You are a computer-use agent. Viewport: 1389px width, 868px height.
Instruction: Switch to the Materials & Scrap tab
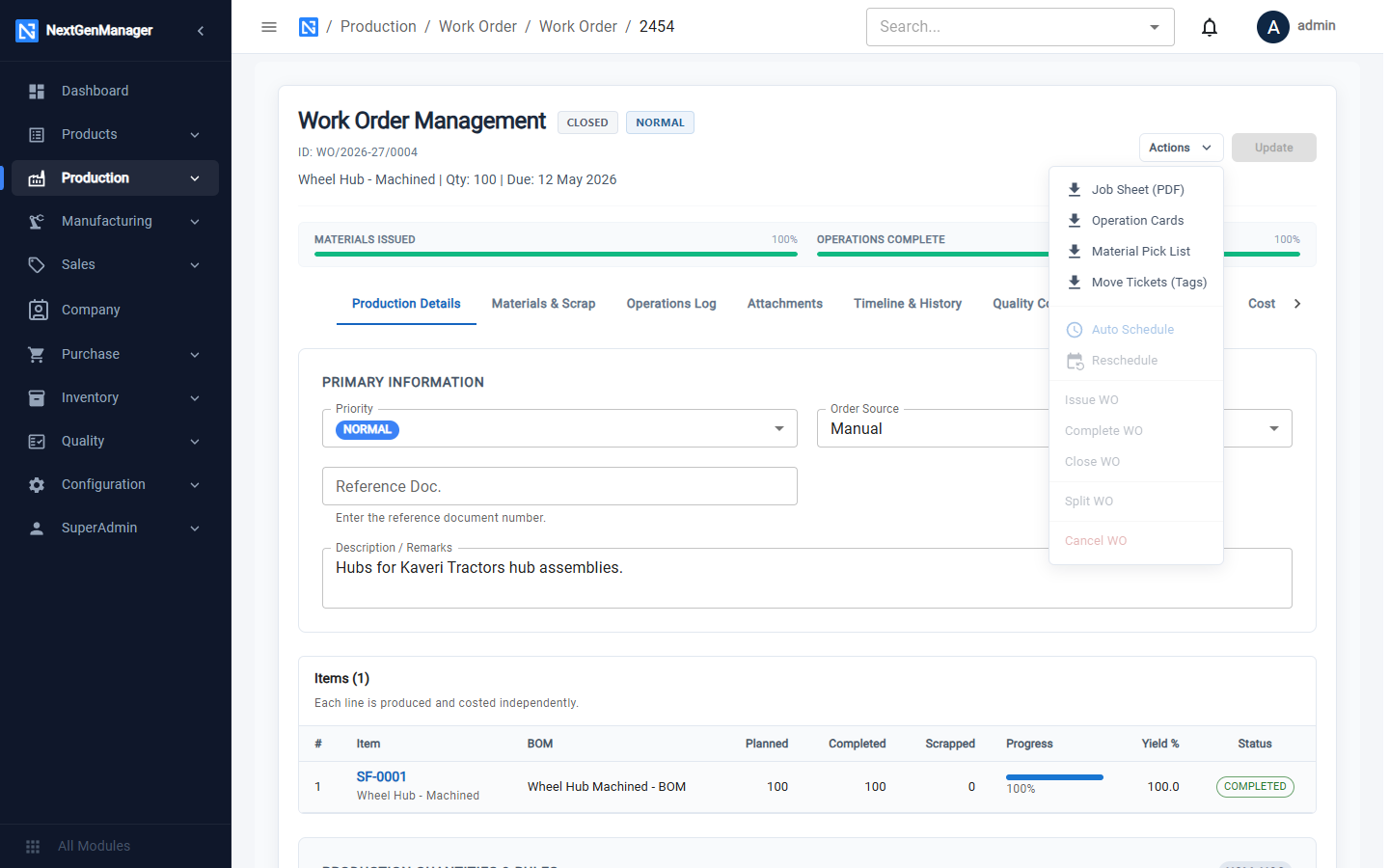[543, 304]
